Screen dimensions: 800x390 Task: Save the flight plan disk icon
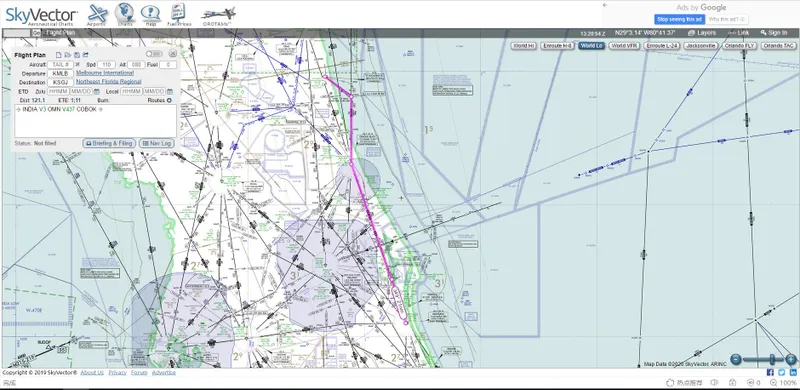pos(77,55)
